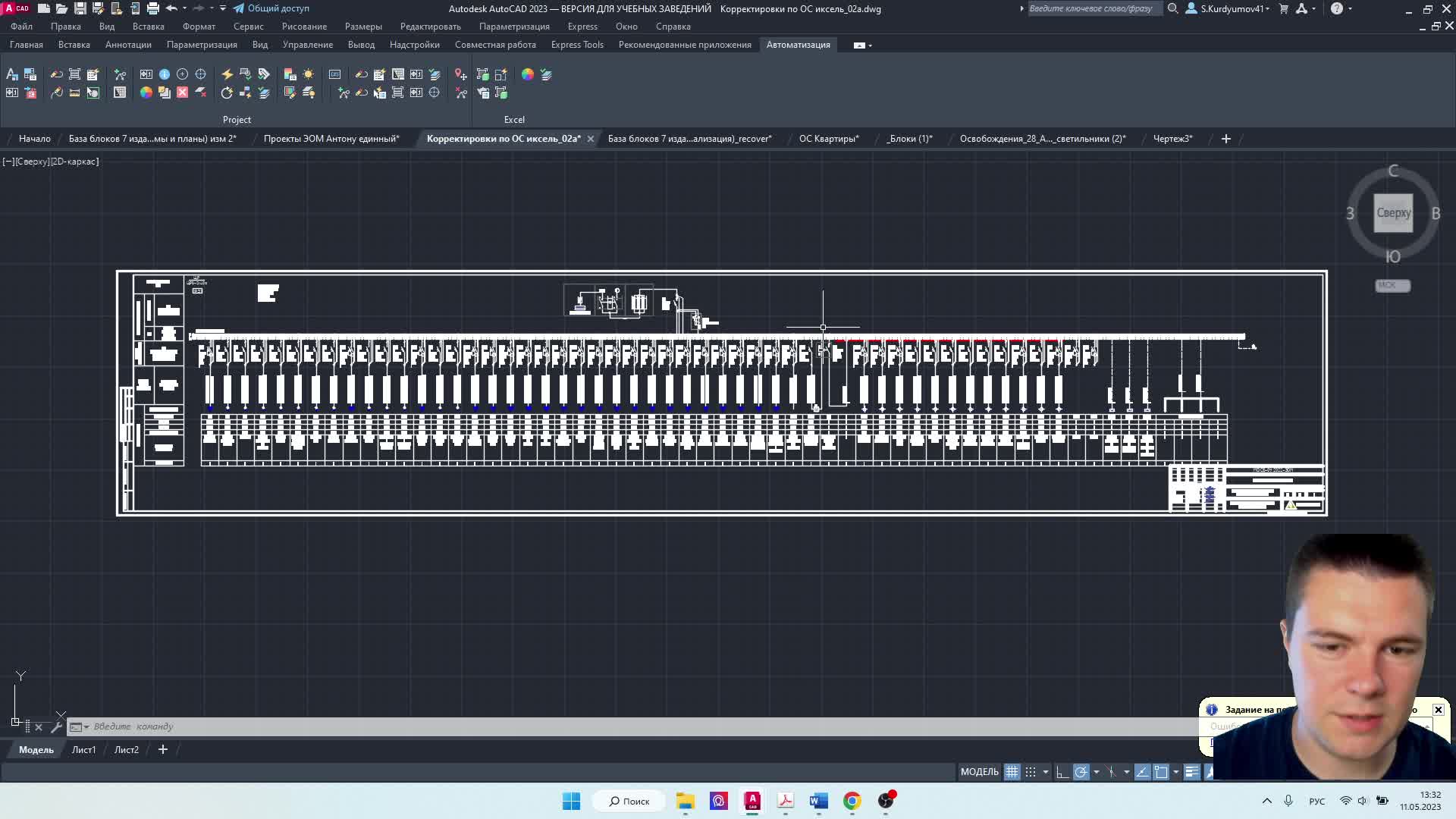Click the Help question mark icon

[x=1337, y=8]
